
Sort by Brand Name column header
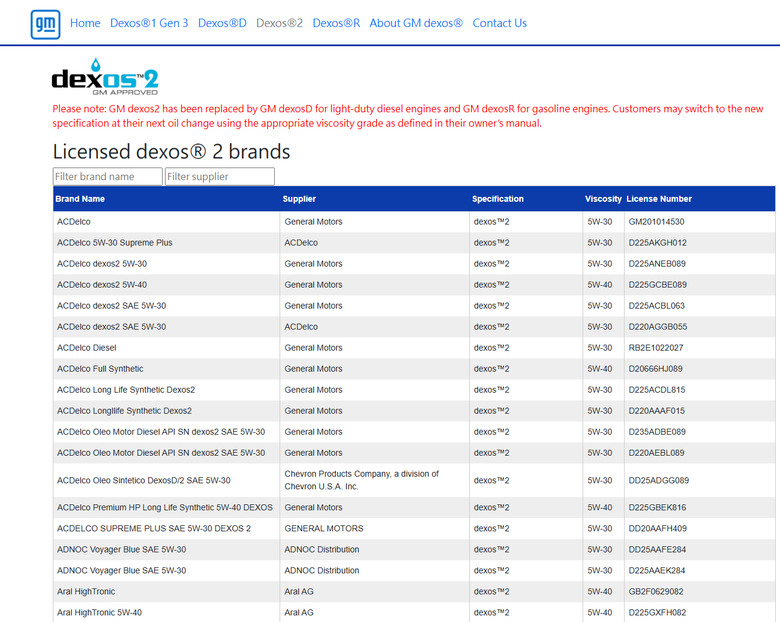80,199
